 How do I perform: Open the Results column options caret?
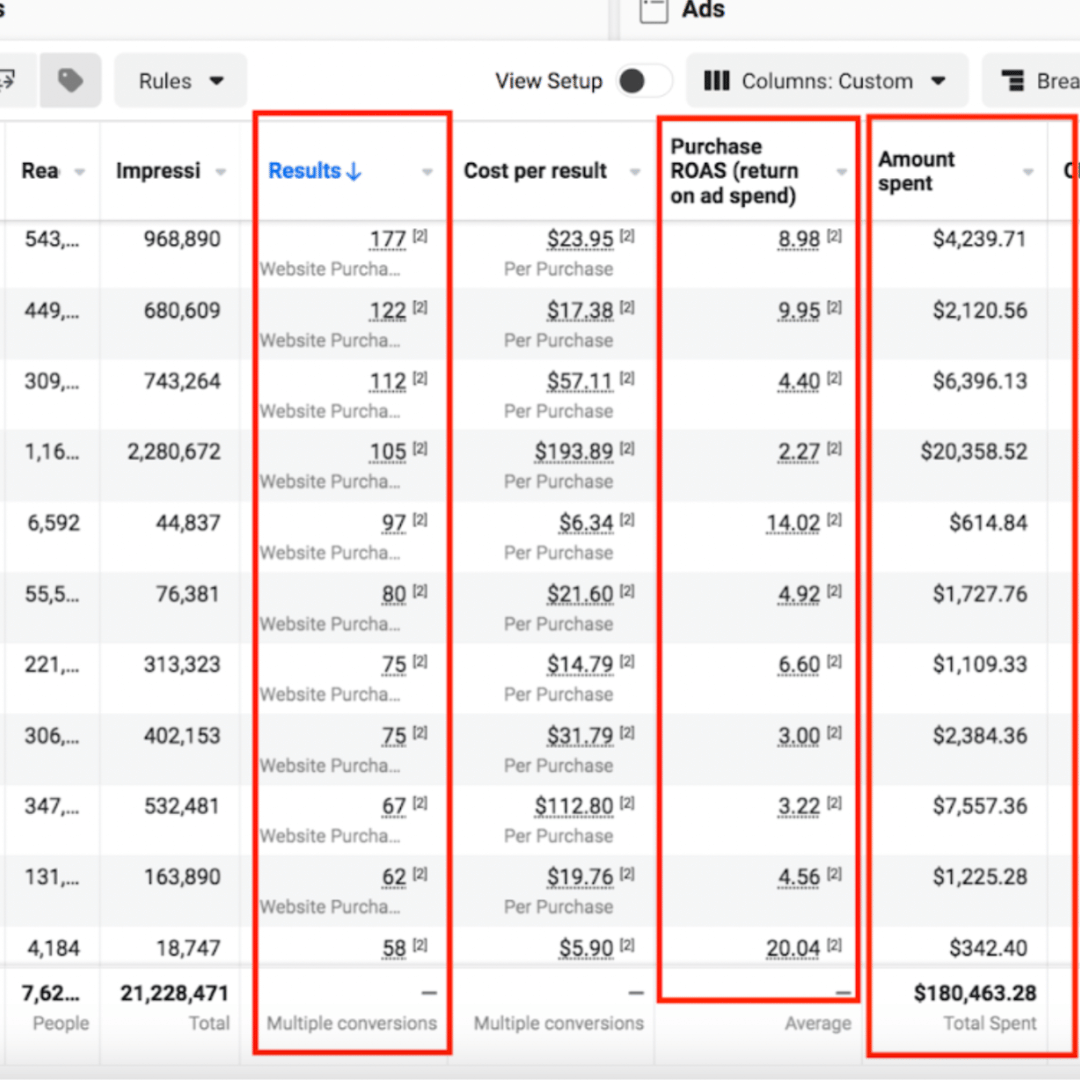[428, 172]
